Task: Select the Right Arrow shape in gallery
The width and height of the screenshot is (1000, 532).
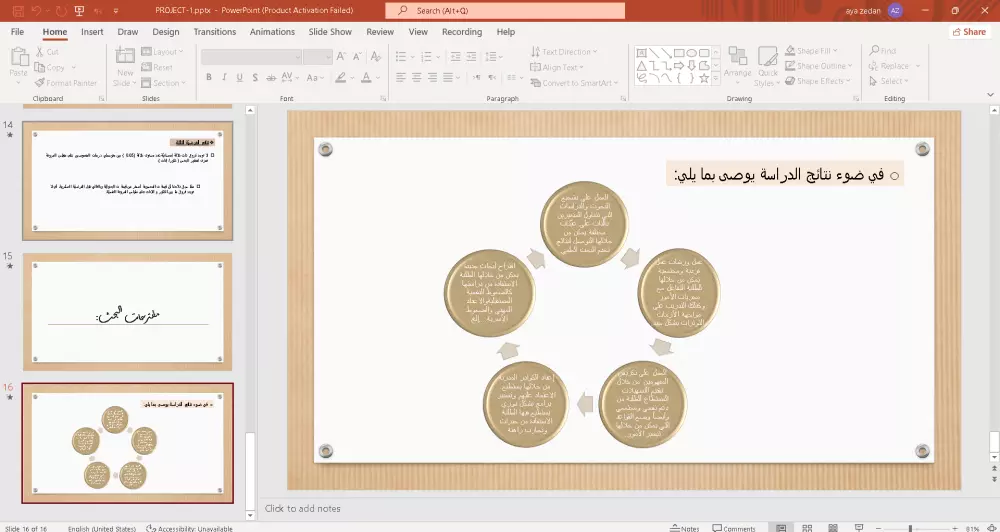Action: (679, 66)
